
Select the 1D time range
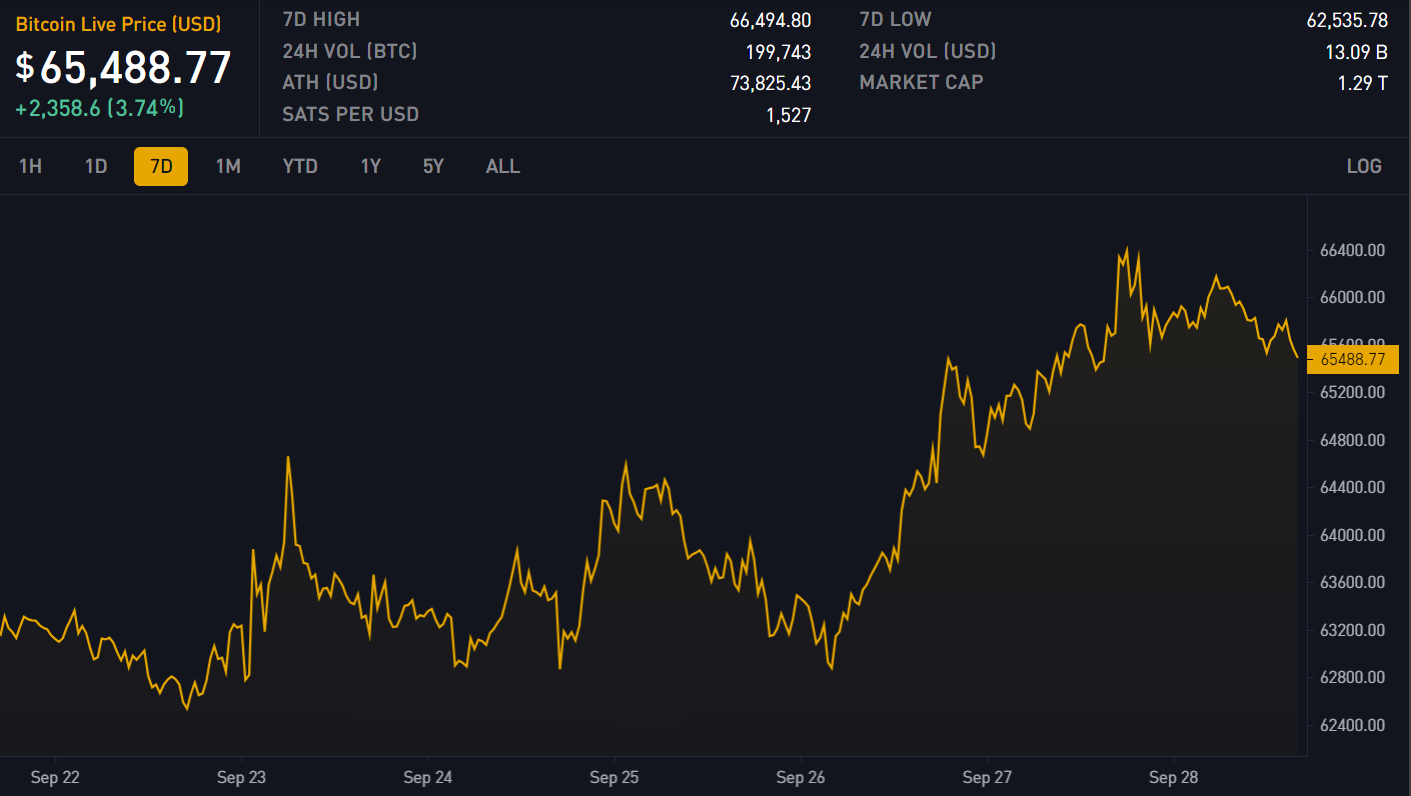click(x=96, y=166)
